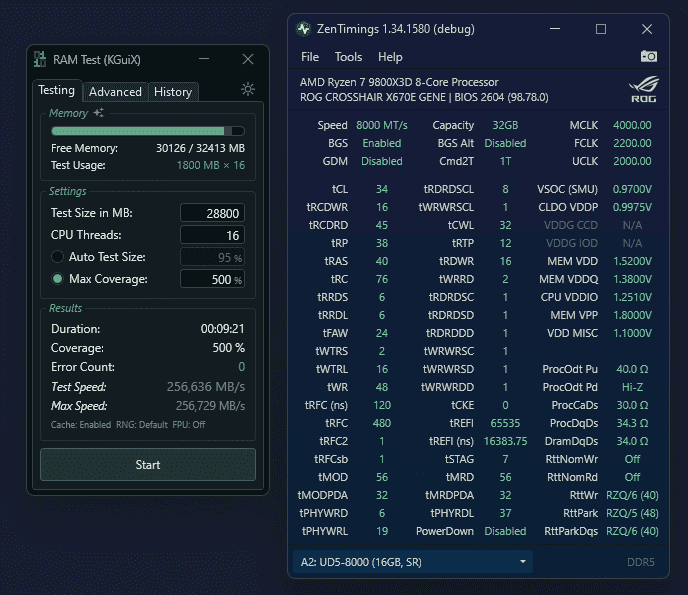
Task: Switch to the History tab
Action: pos(173,92)
